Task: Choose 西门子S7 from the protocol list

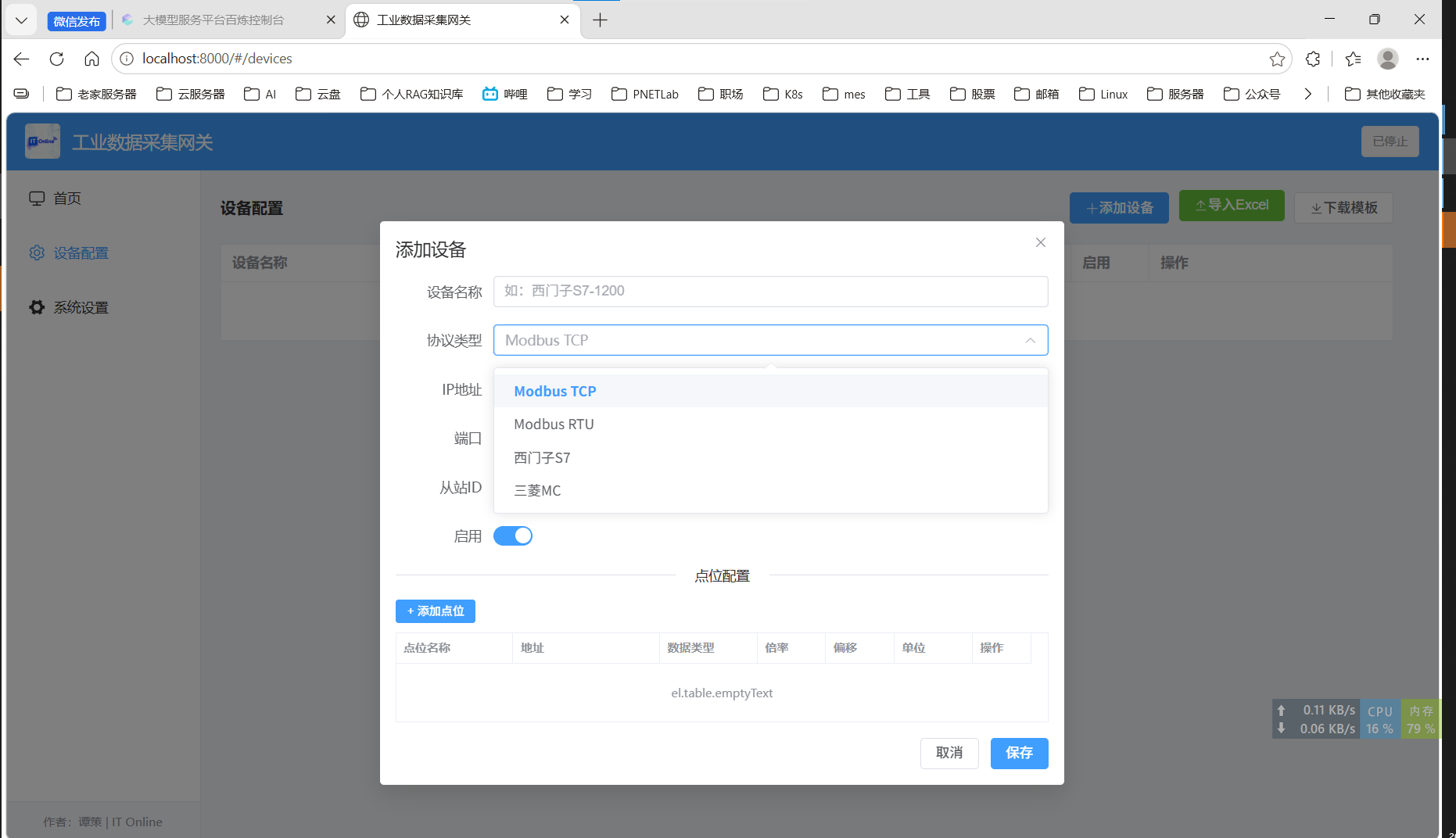Action: click(x=770, y=457)
